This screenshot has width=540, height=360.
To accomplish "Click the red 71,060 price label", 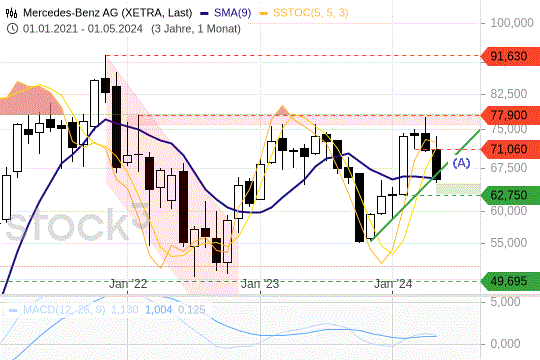I will [511, 150].
